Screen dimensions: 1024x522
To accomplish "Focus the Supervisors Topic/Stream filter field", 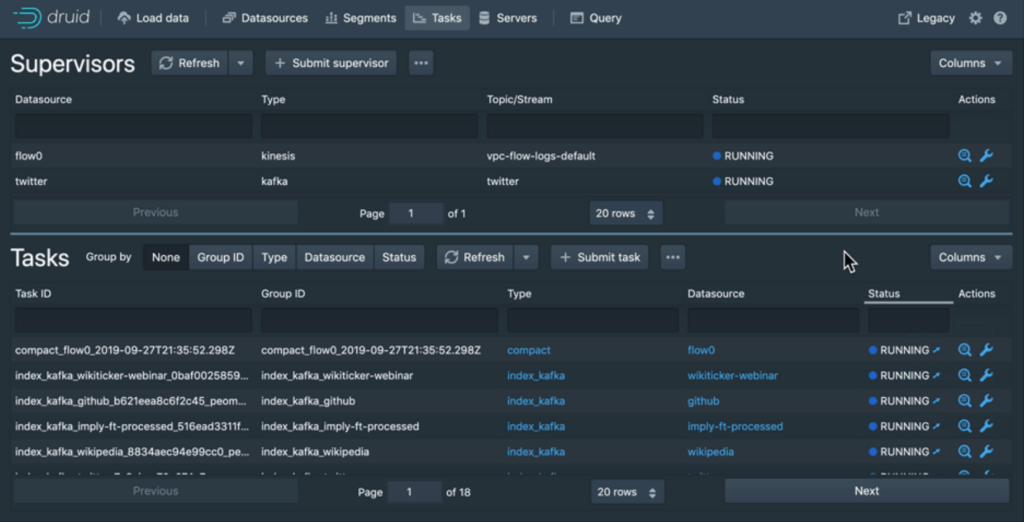I will 595,125.
